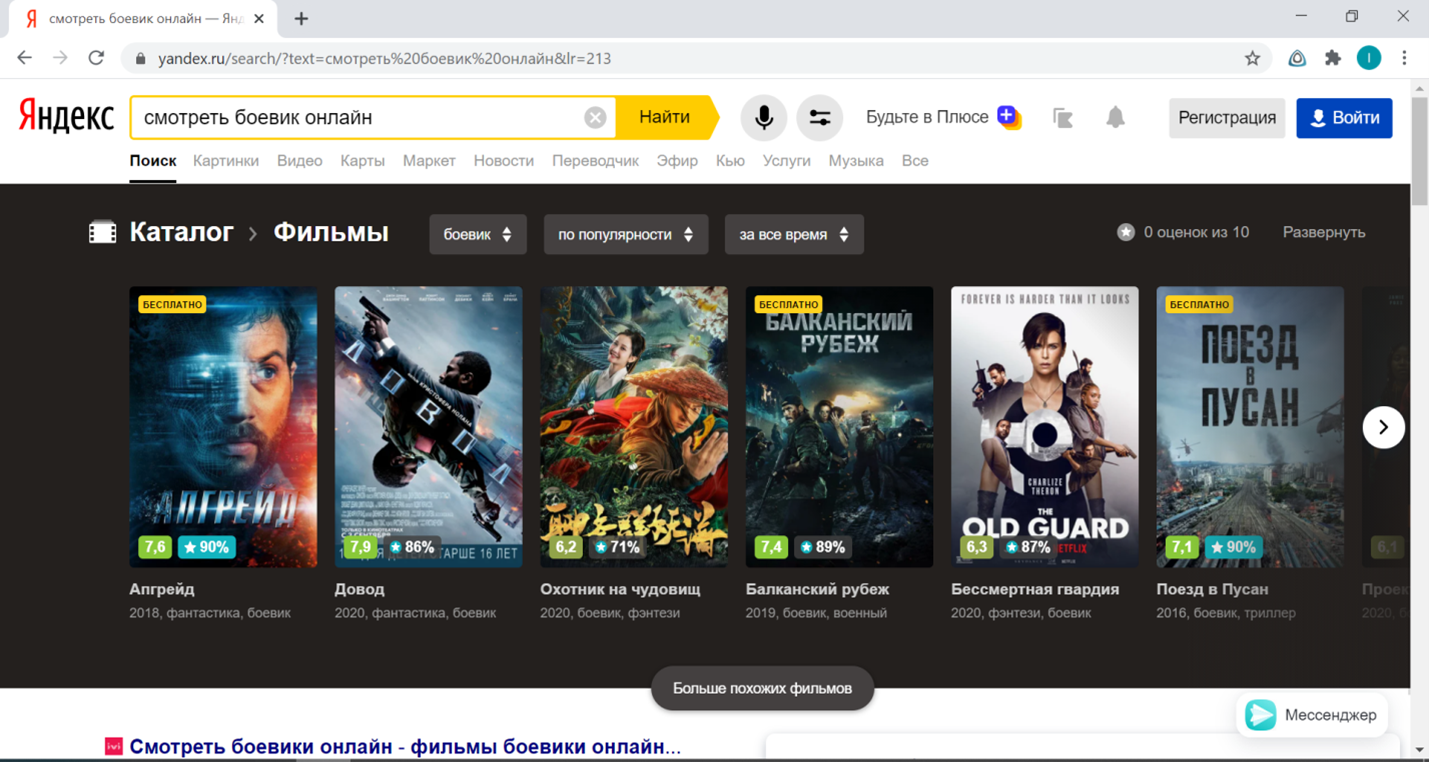Reload the page

[x=96, y=58]
